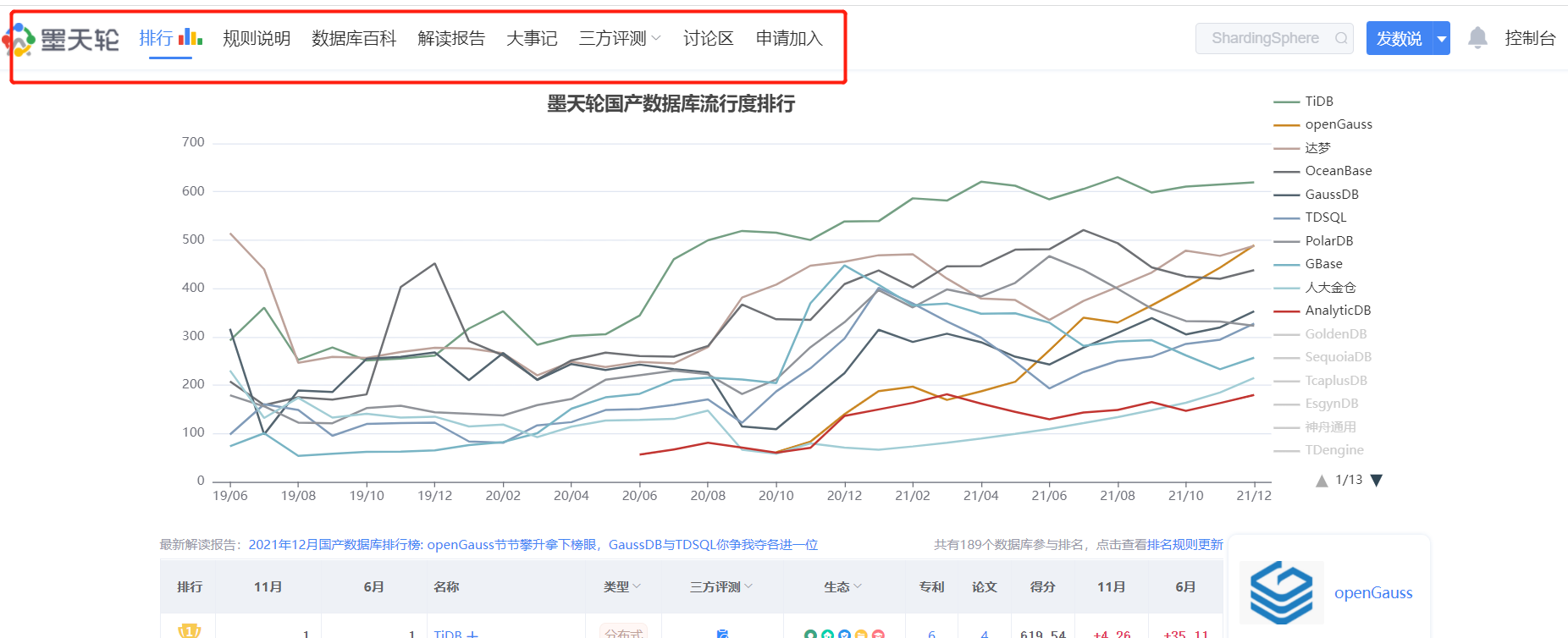The width and height of the screenshot is (1568, 638).
Task: Click the first-place trophy icon
Action: [189, 631]
